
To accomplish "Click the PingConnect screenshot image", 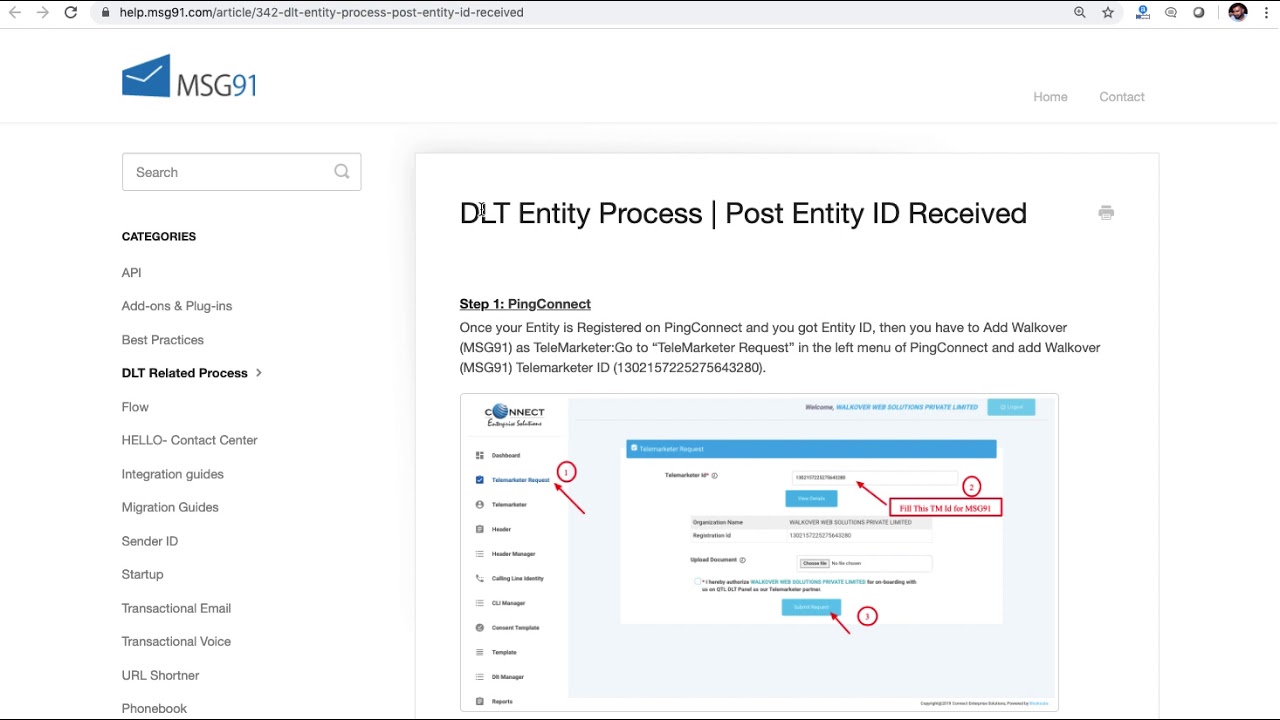I will (x=759, y=552).
